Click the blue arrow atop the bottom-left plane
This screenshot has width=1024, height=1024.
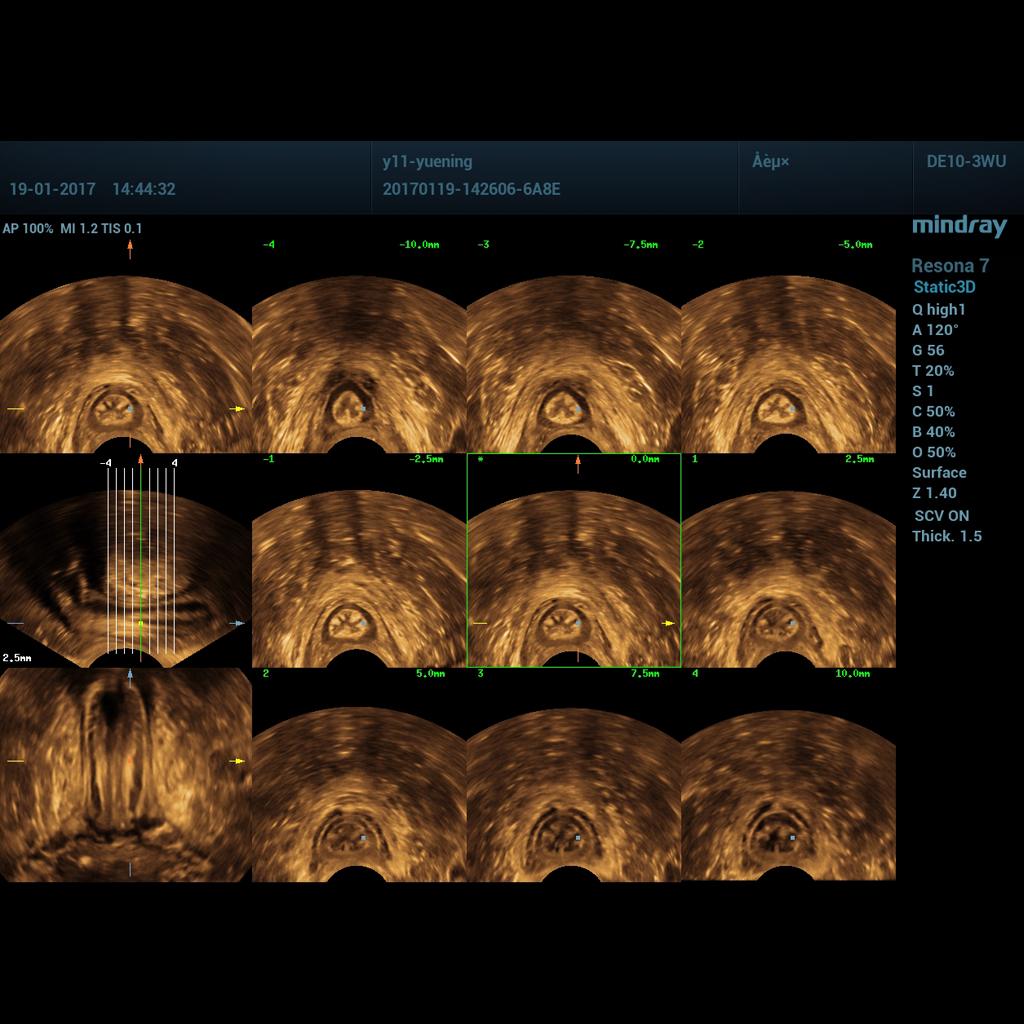[129, 677]
